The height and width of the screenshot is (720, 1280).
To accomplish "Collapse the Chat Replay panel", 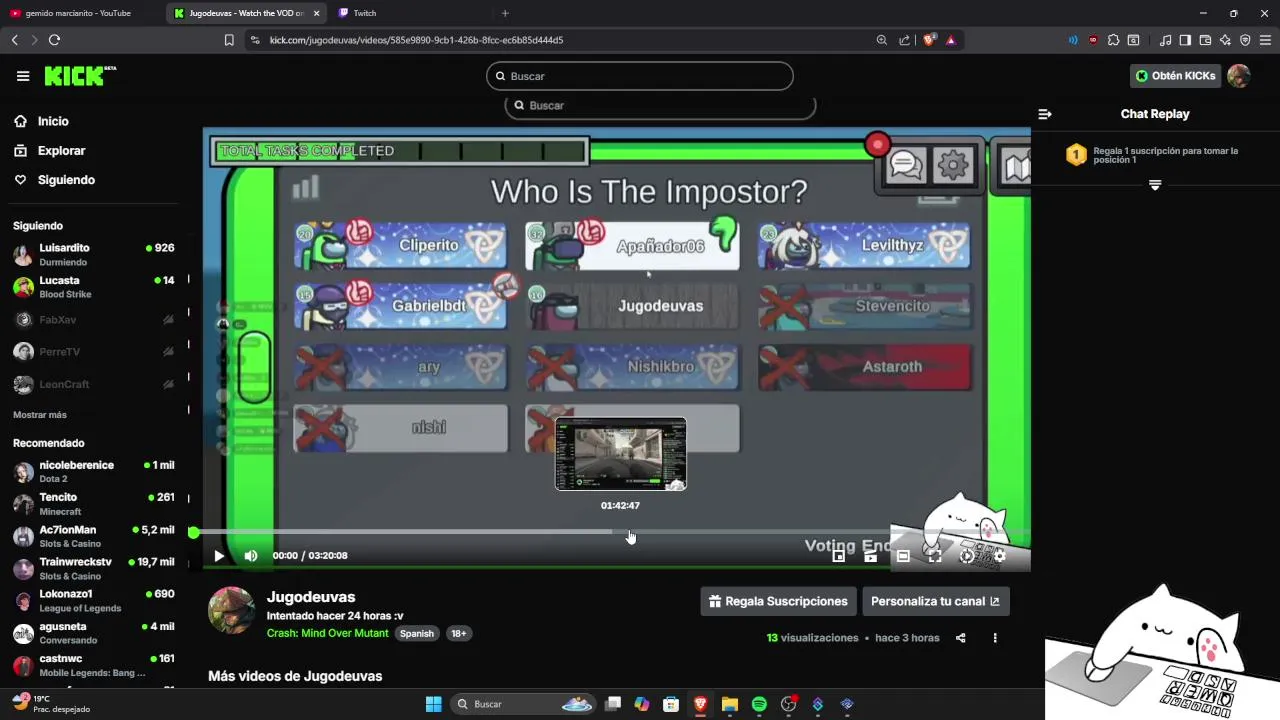I will tap(1045, 114).
